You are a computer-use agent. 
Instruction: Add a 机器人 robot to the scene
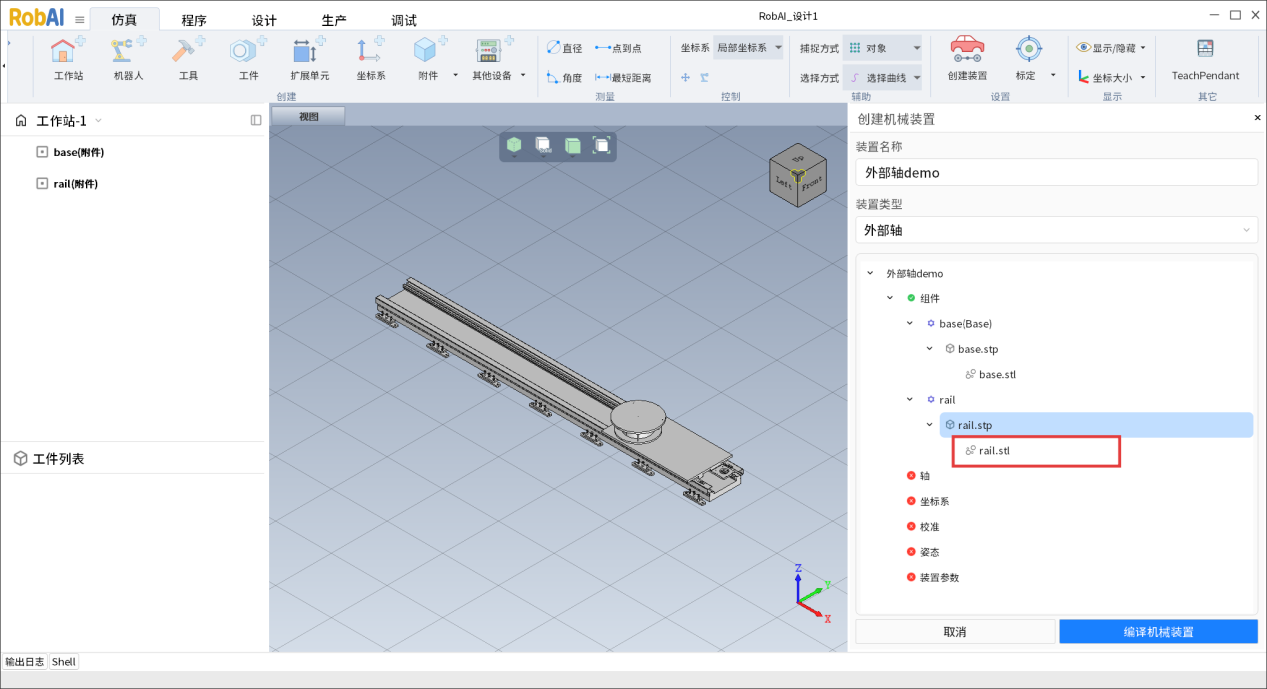(128, 57)
